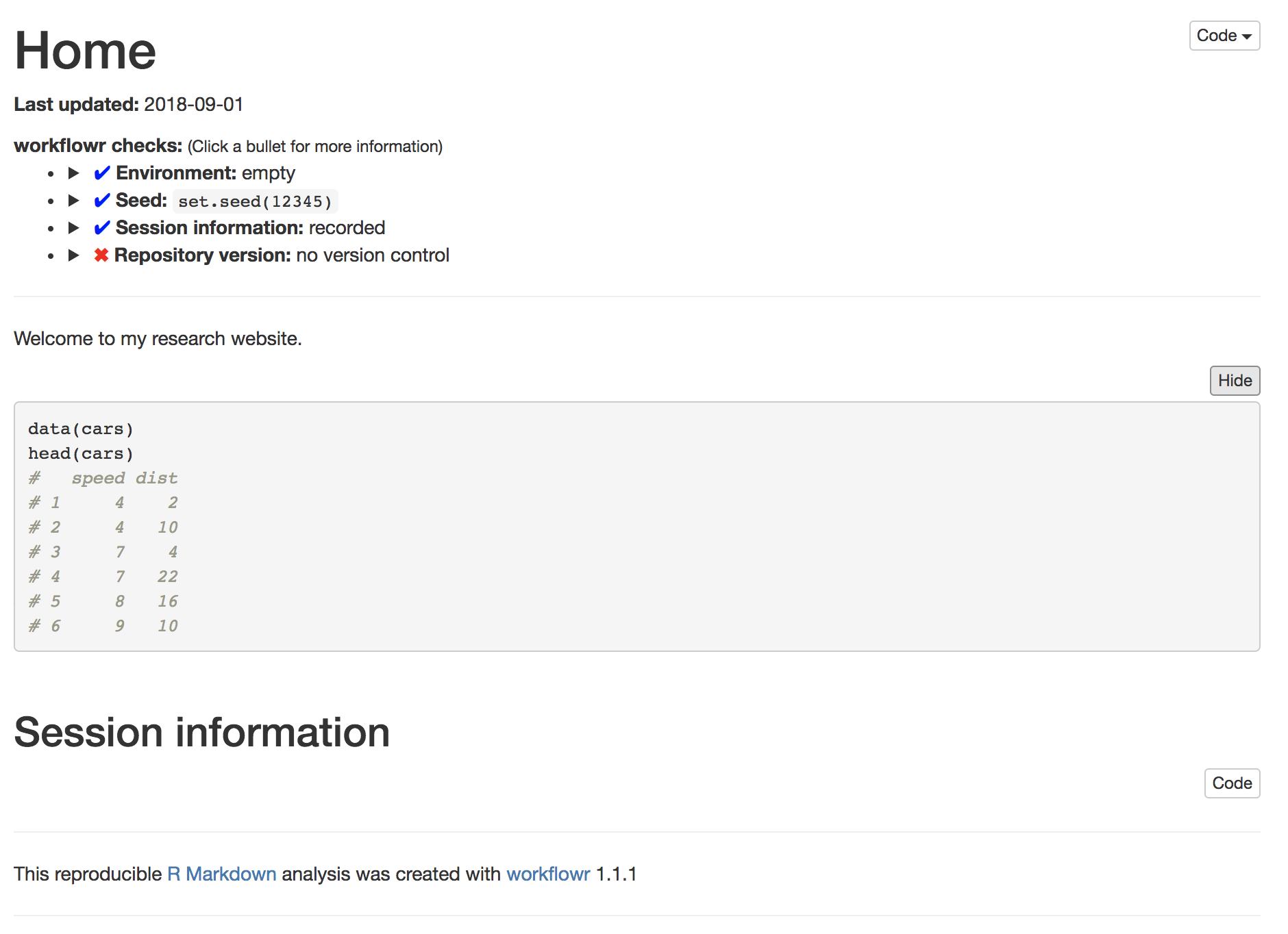The image size is (1288, 934).
Task: Expand the Repository version details triangle
Action: click(73, 255)
